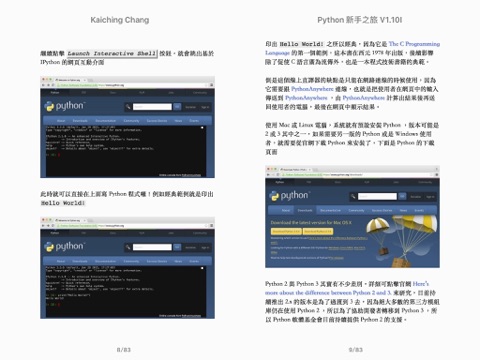Click page number 9/83
Screen dimensions: 480x360
tap(356, 350)
